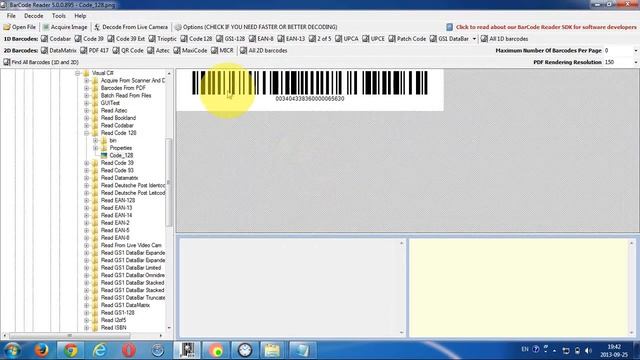
Task: Start Decode From Live Camera
Action: click(x=131, y=27)
